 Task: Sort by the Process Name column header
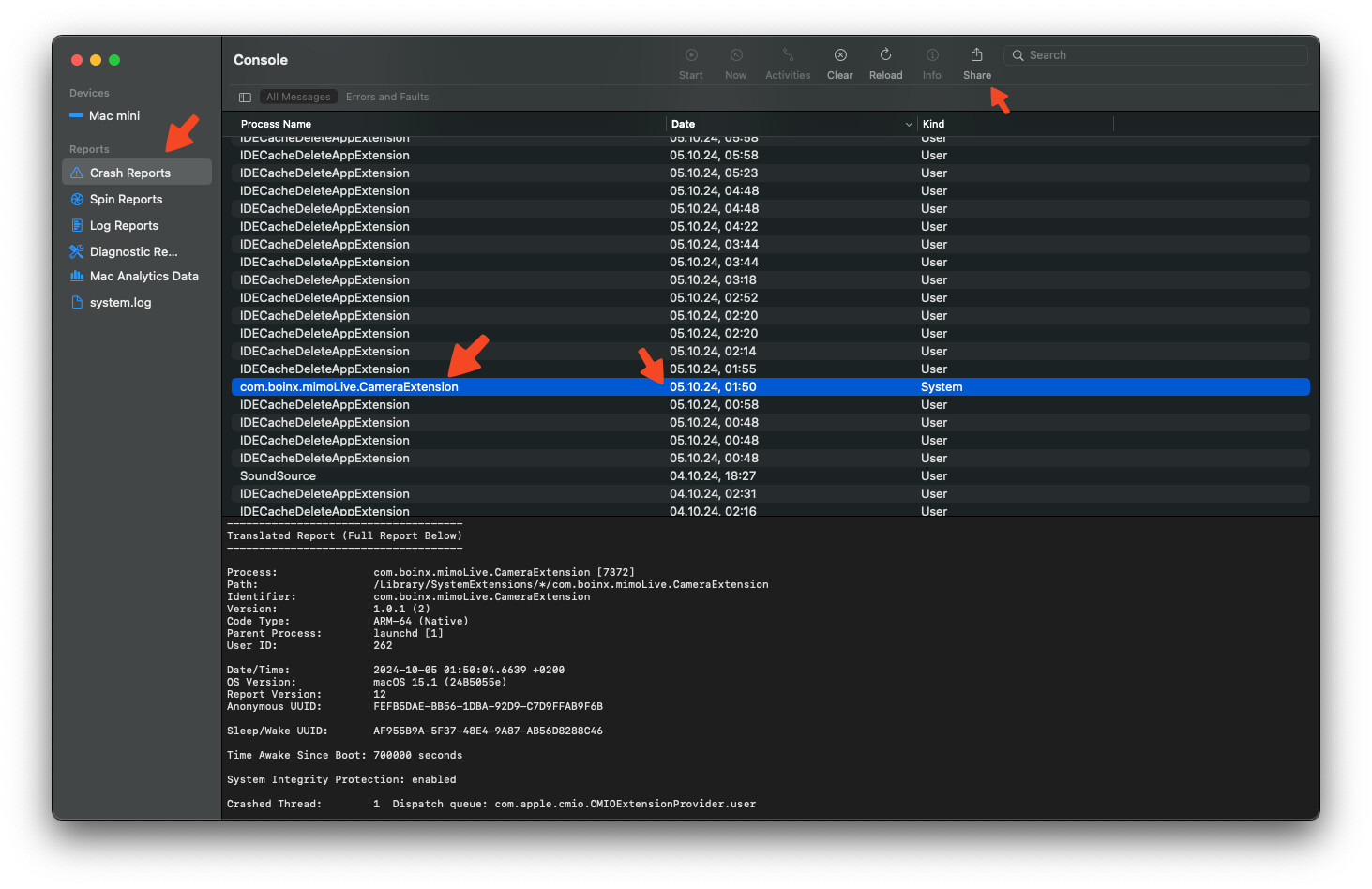[x=276, y=125]
